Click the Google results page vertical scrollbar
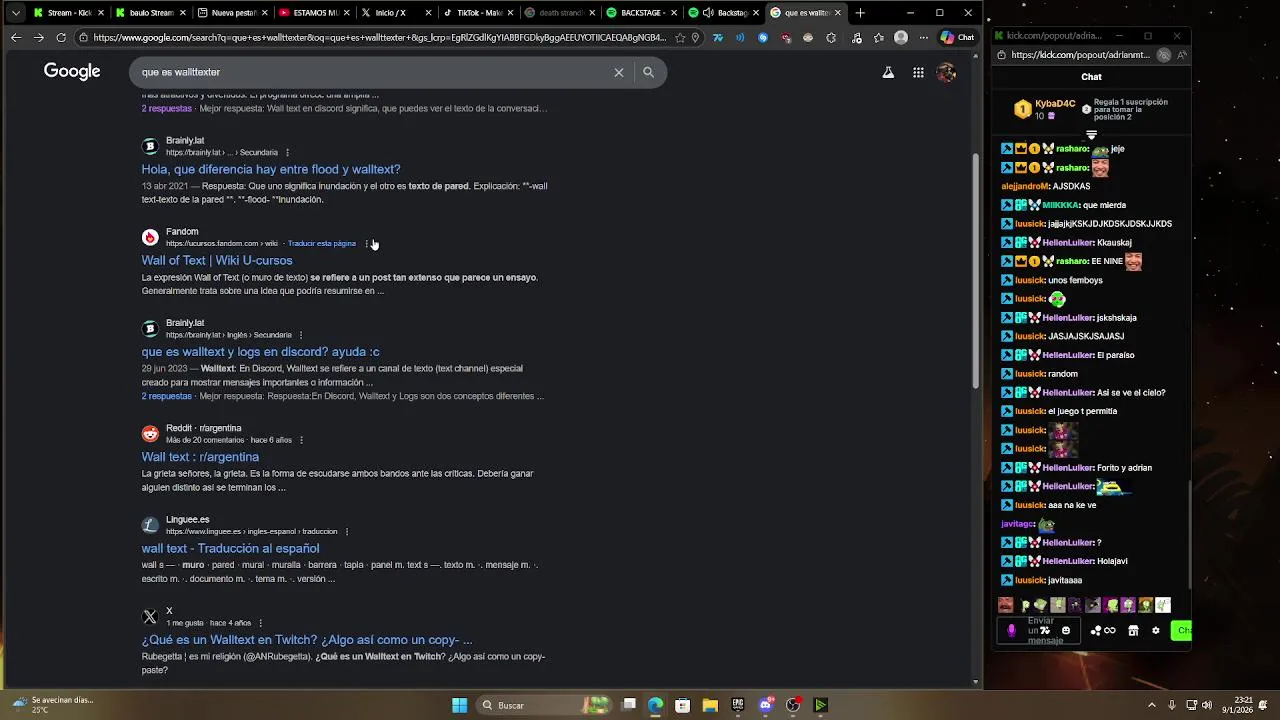This screenshot has height=720, width=1280. click(x=976, y=270)
